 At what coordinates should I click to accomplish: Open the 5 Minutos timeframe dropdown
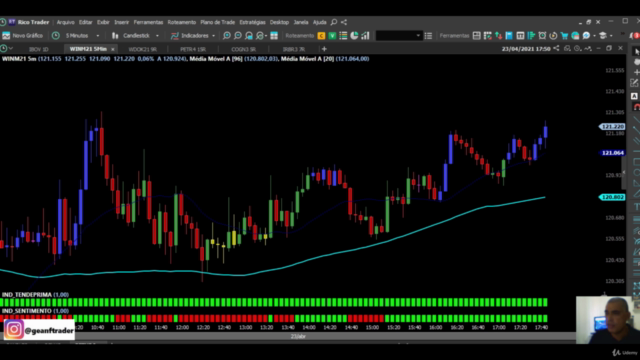(x=97, y=36)
